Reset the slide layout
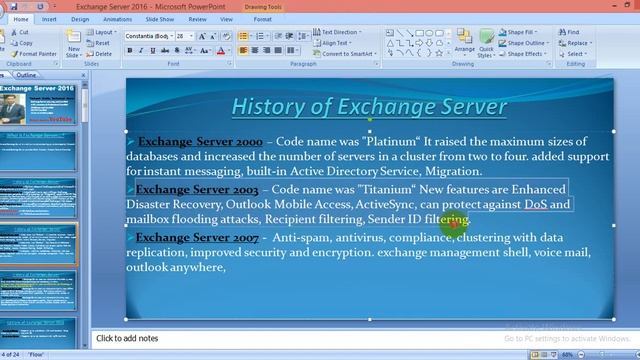640x360 pixels. [98, 43]
